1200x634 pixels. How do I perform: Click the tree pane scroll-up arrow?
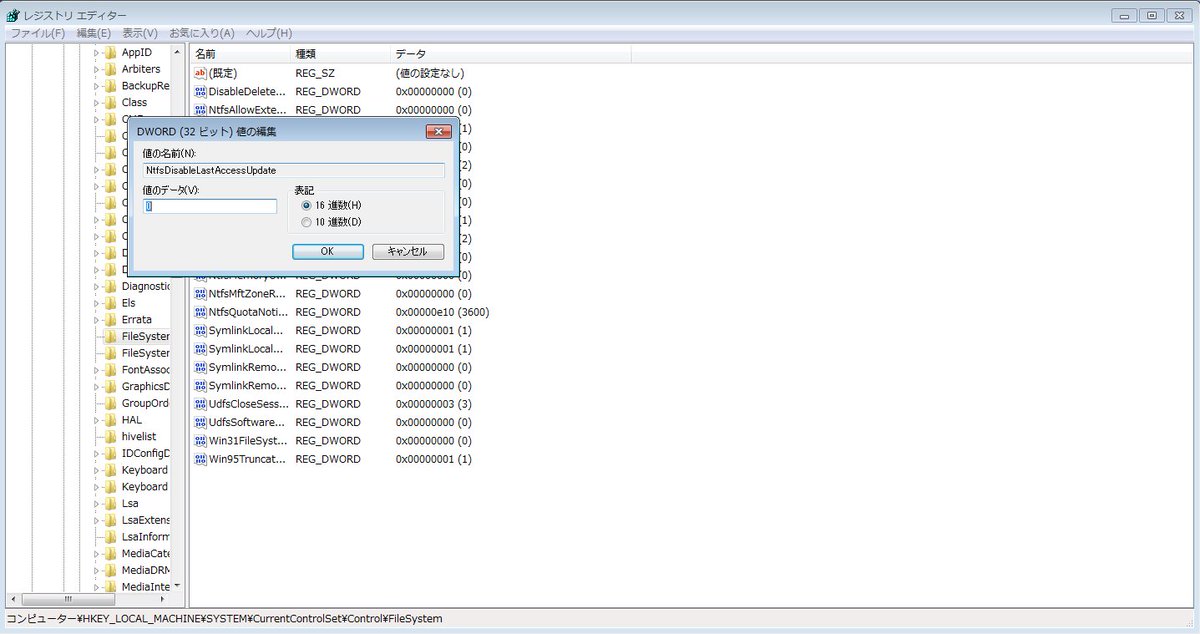177,51
